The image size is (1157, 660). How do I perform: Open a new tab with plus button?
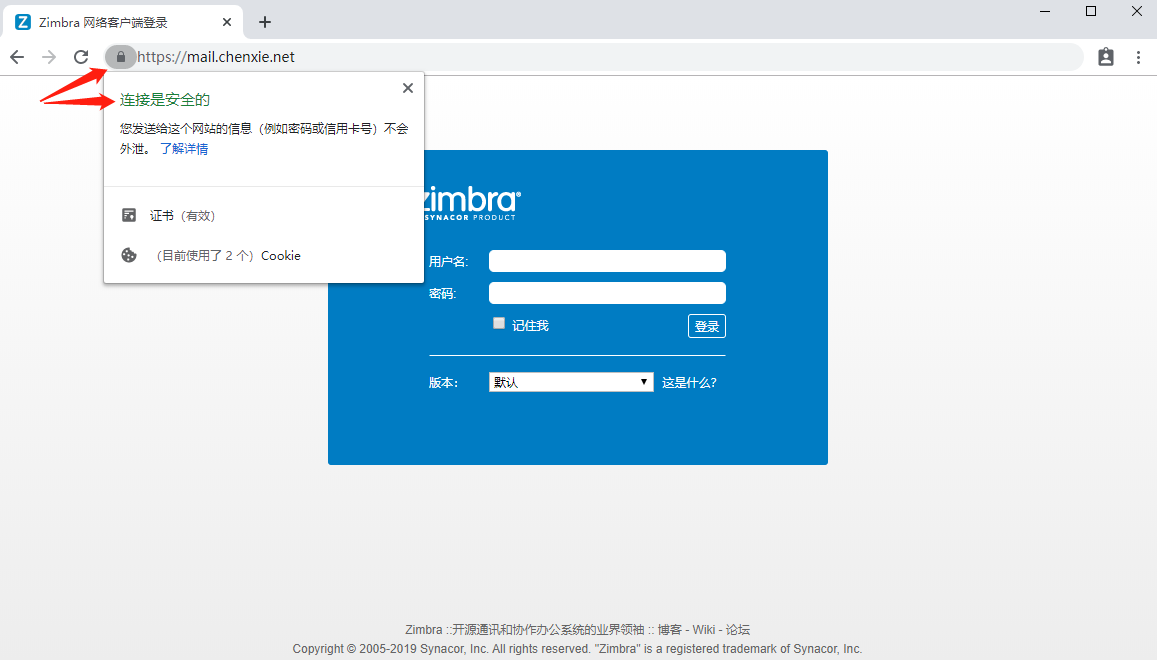click(265, 22)
